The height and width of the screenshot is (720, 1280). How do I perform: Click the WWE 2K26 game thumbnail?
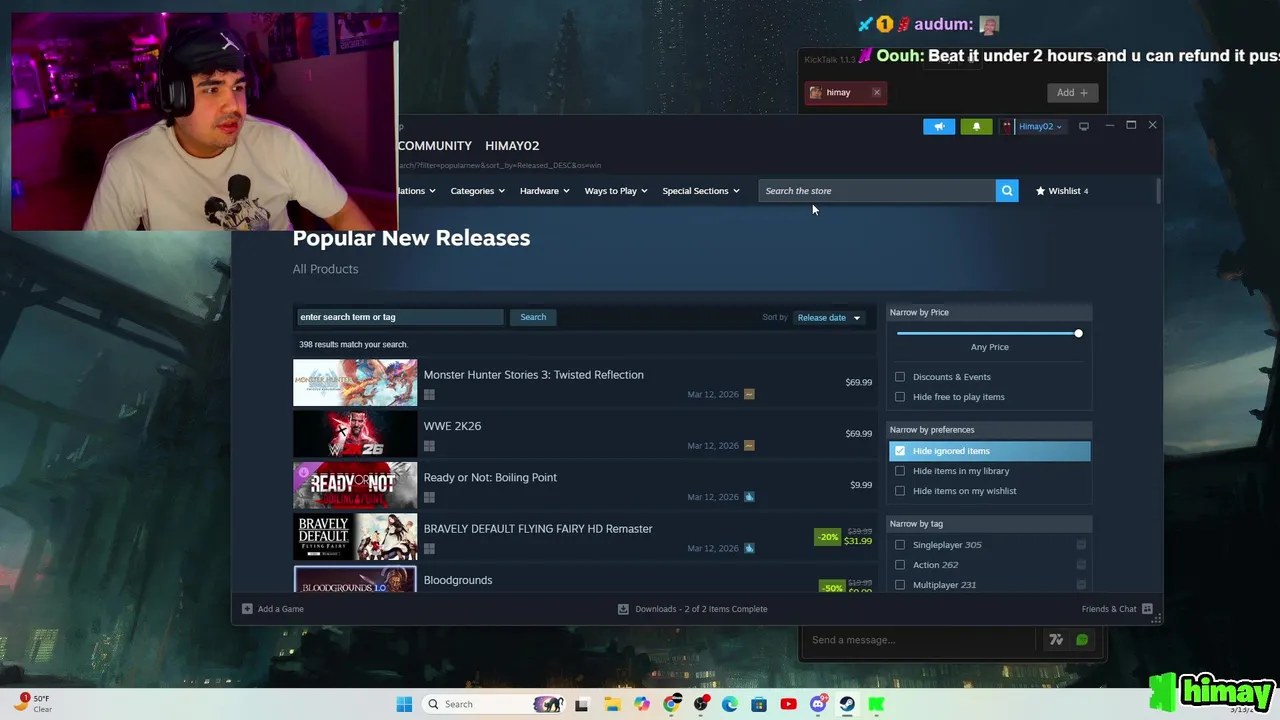point(355,434)
